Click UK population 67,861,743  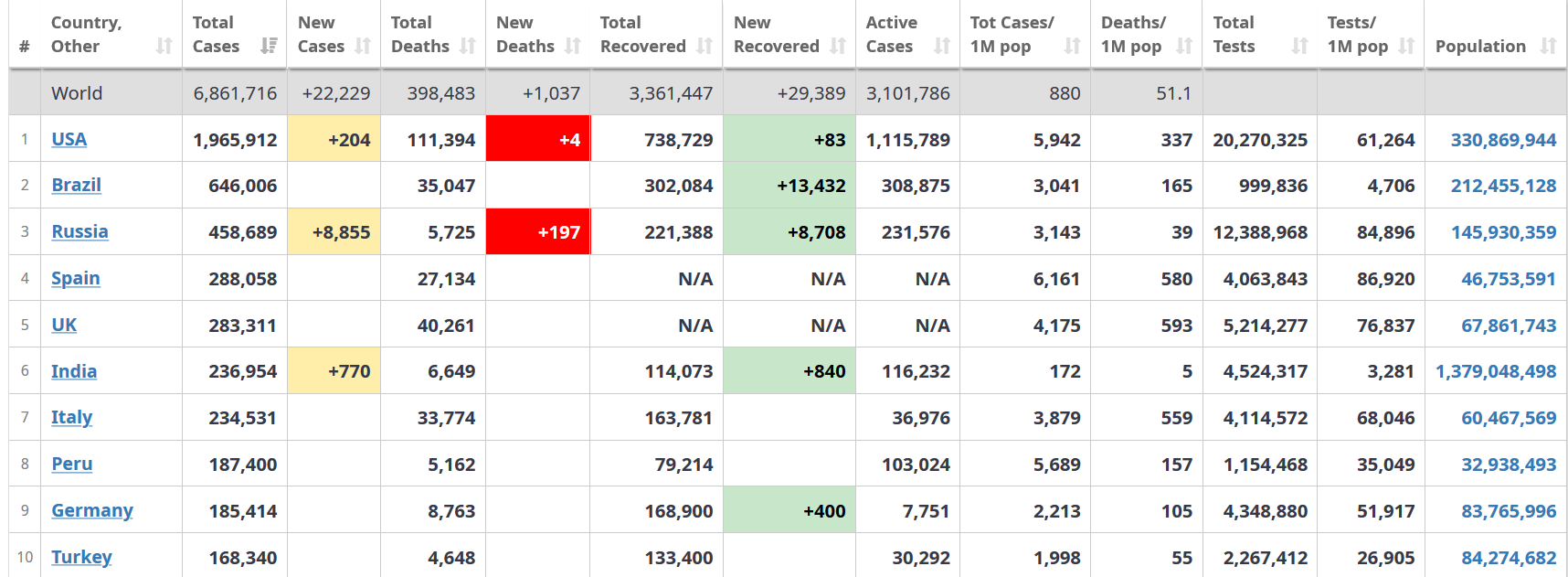coord(1509,326)
